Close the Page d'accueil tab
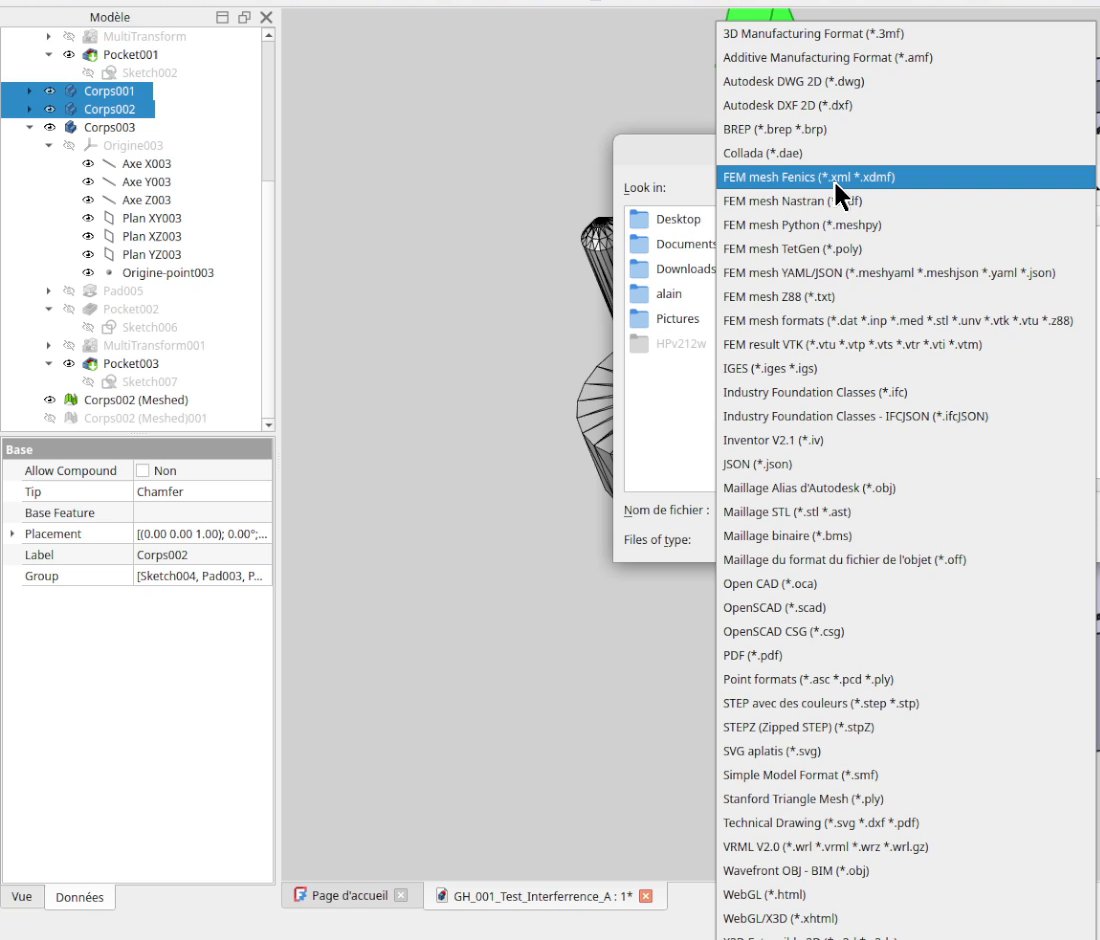This screenshot has width=1100, height=940. 401,895
